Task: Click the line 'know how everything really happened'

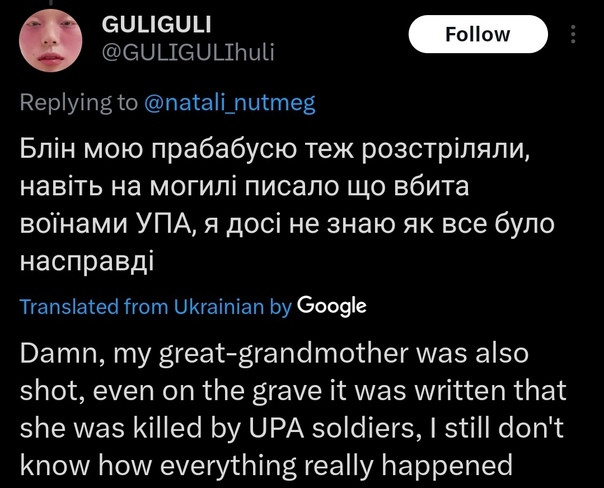Action: pyautogui.click(x=266, y=466)
